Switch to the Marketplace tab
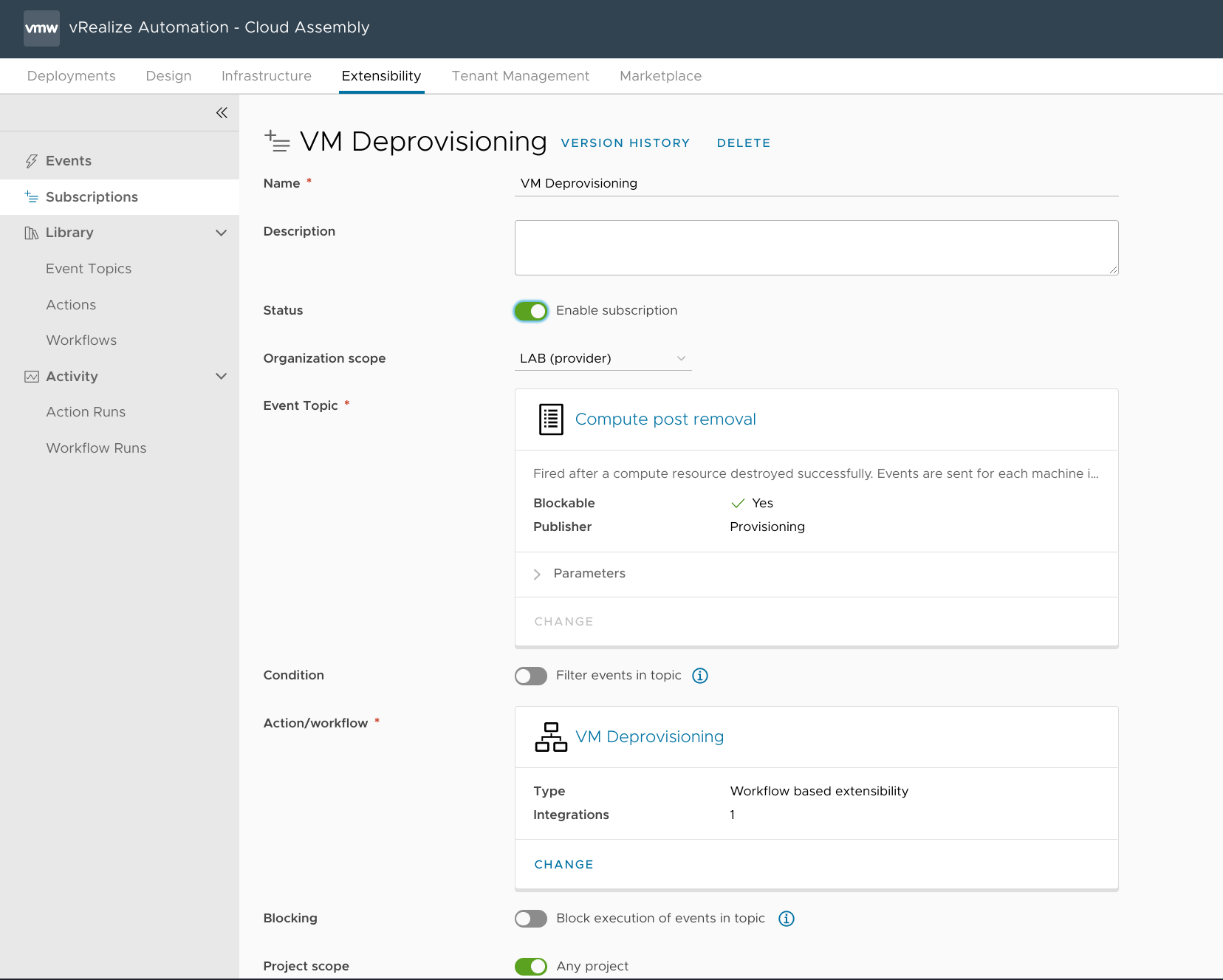1223x980 pixels. pos(661,76)
